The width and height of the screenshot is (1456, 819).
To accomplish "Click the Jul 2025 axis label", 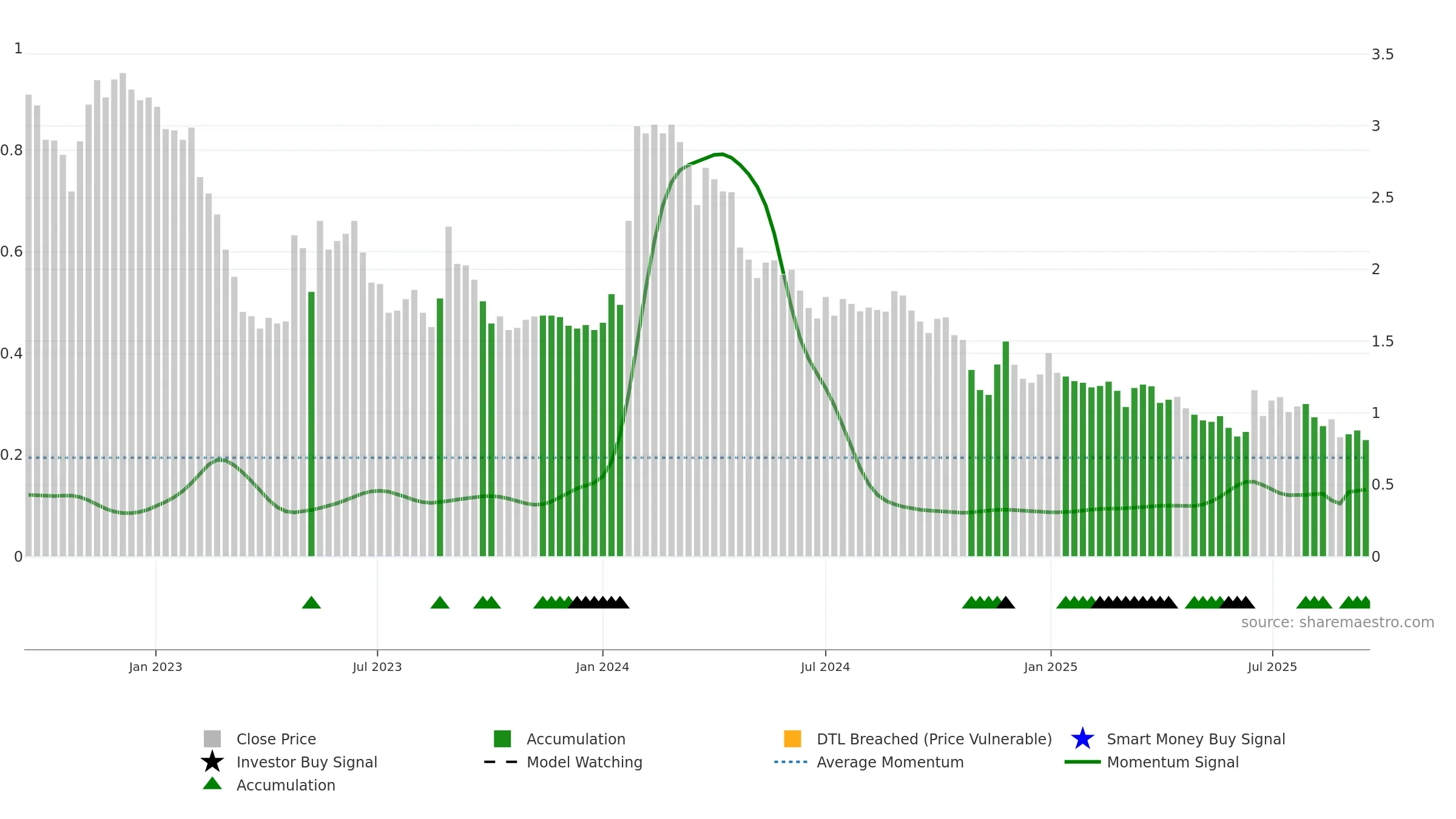I will pyautogui.click(x=1272, y=667).
